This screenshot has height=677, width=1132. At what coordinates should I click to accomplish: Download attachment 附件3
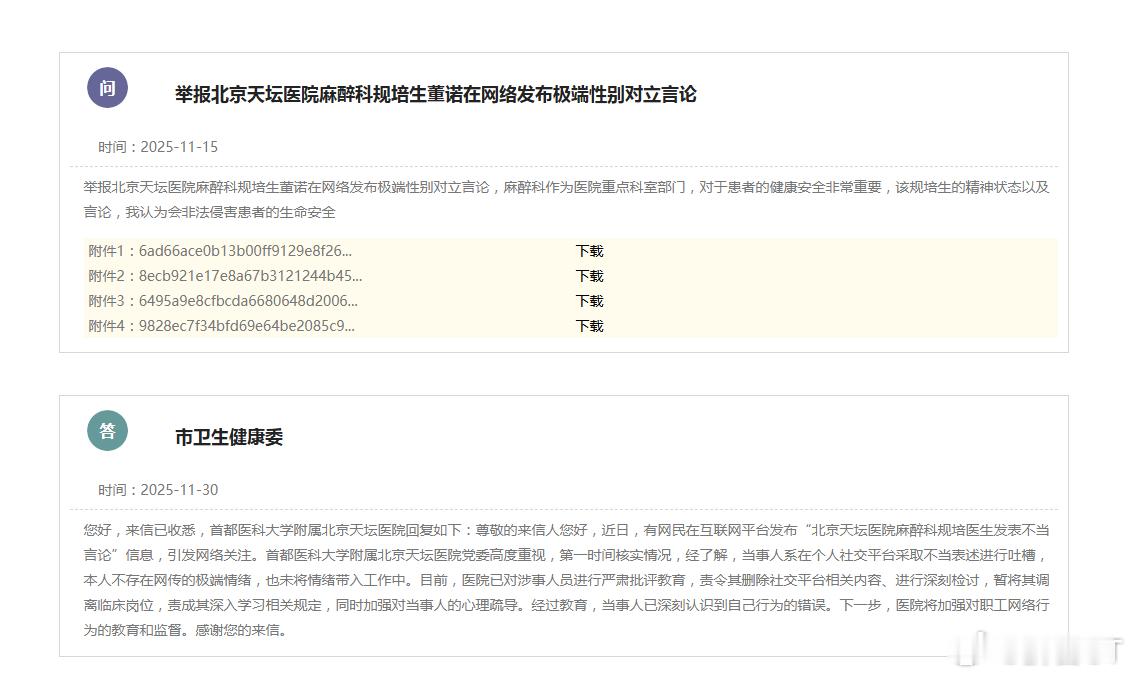point(589,301)
